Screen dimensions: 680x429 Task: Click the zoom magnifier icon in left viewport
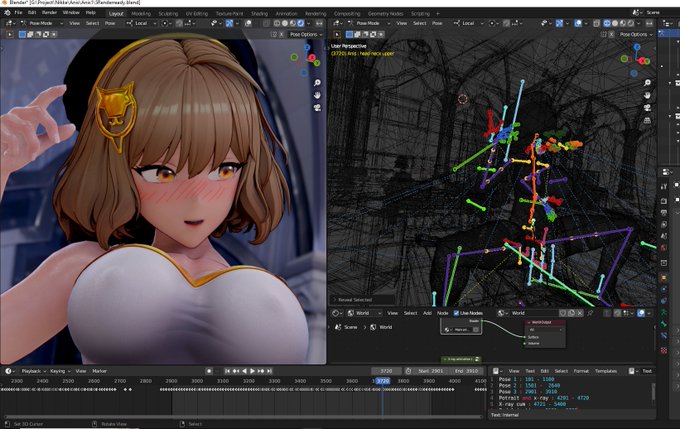pyautogui.click(x=317, y=82)
